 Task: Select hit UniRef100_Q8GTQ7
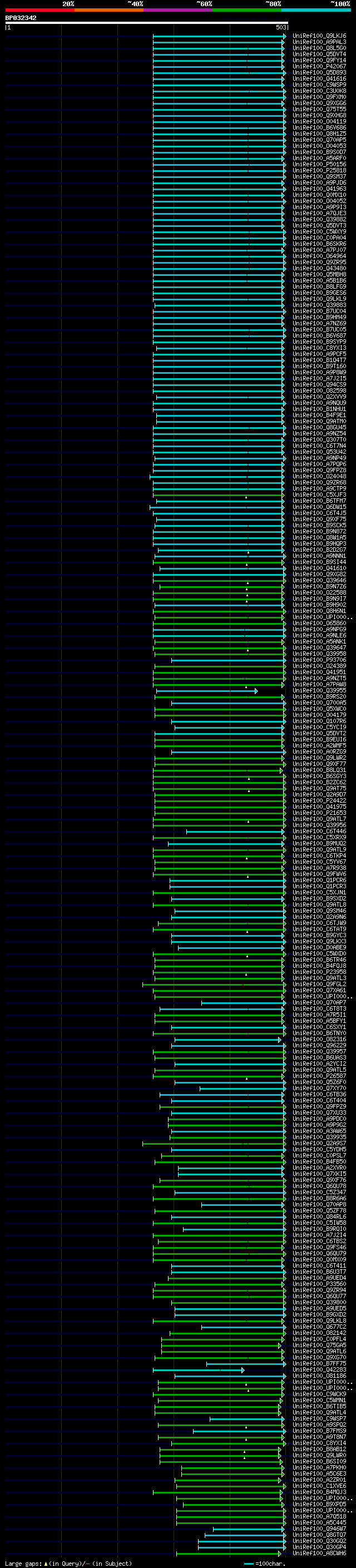(319, 1535)
